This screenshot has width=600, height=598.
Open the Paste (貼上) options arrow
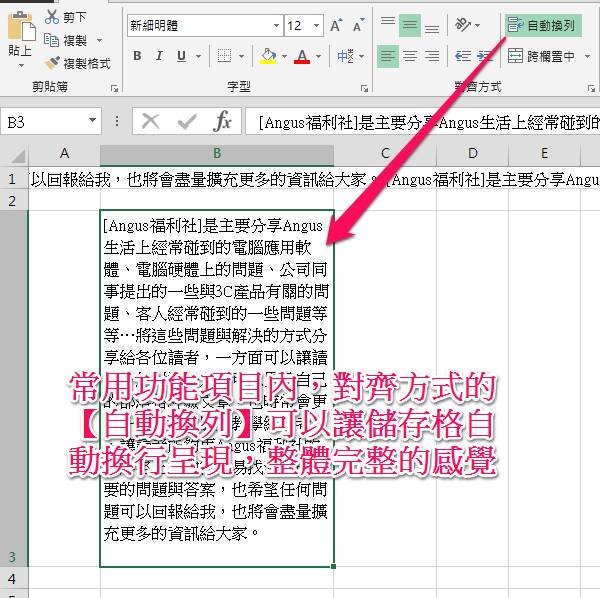click(21, 65)
